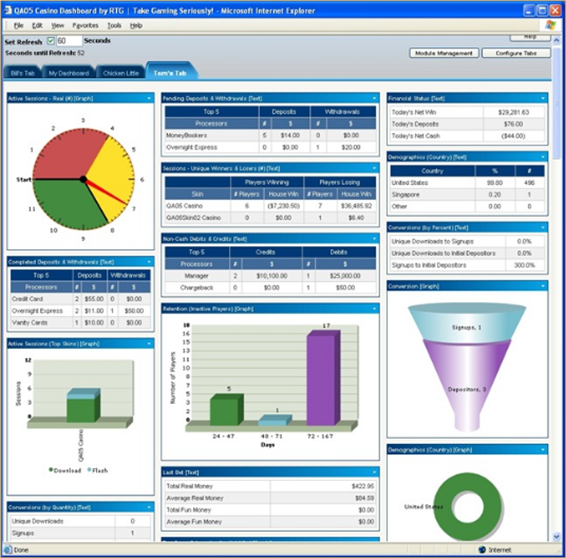Viewport: 566px width, 558px height.
Task: Collapse the Pending Deposits & Withdrawals module arrow
Action: coord(374,98)
